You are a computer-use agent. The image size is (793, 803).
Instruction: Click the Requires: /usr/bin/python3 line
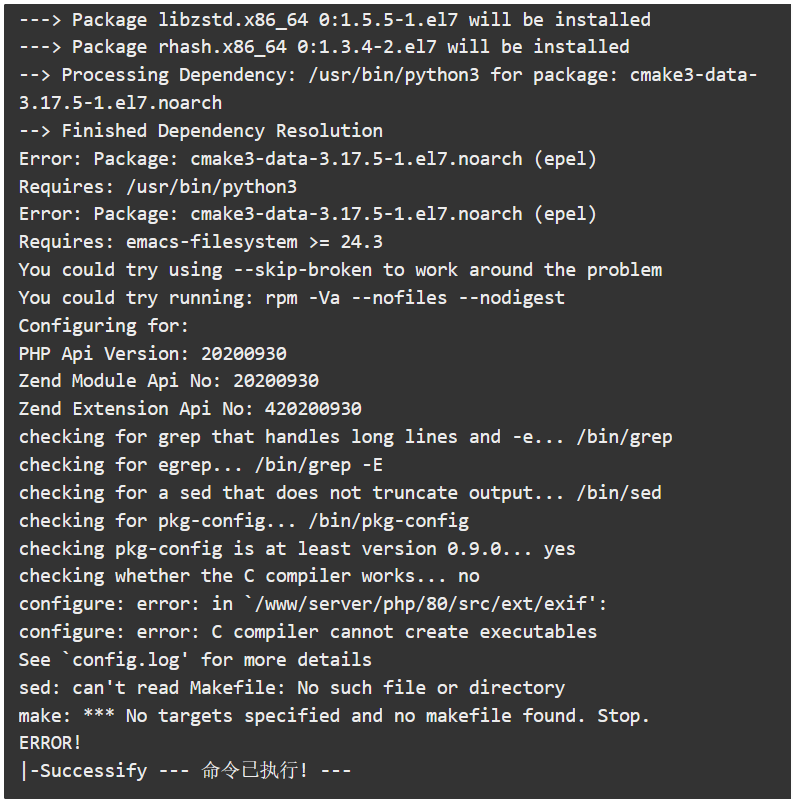point(158,186)
